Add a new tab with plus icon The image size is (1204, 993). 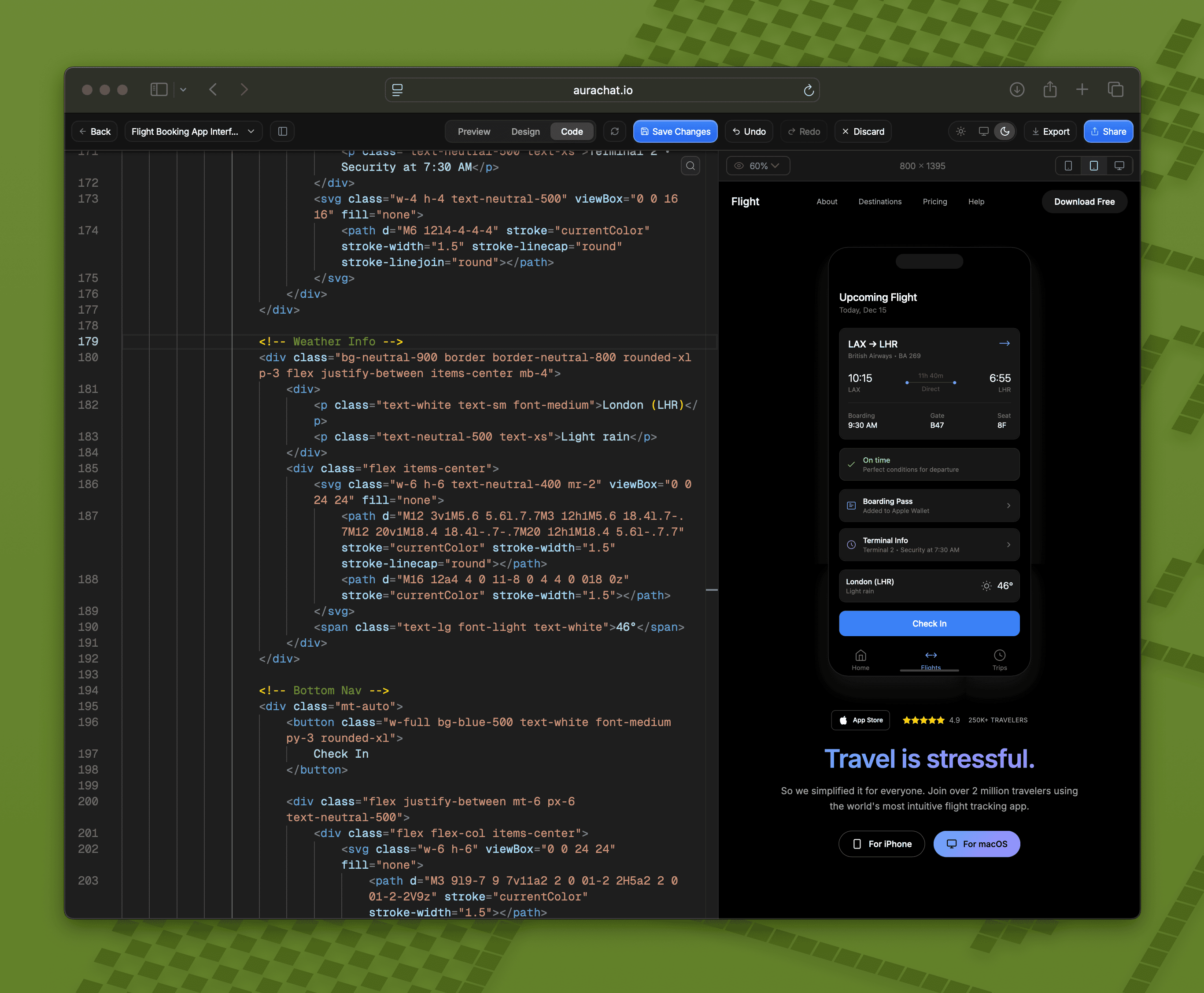tap(1082, 90)
